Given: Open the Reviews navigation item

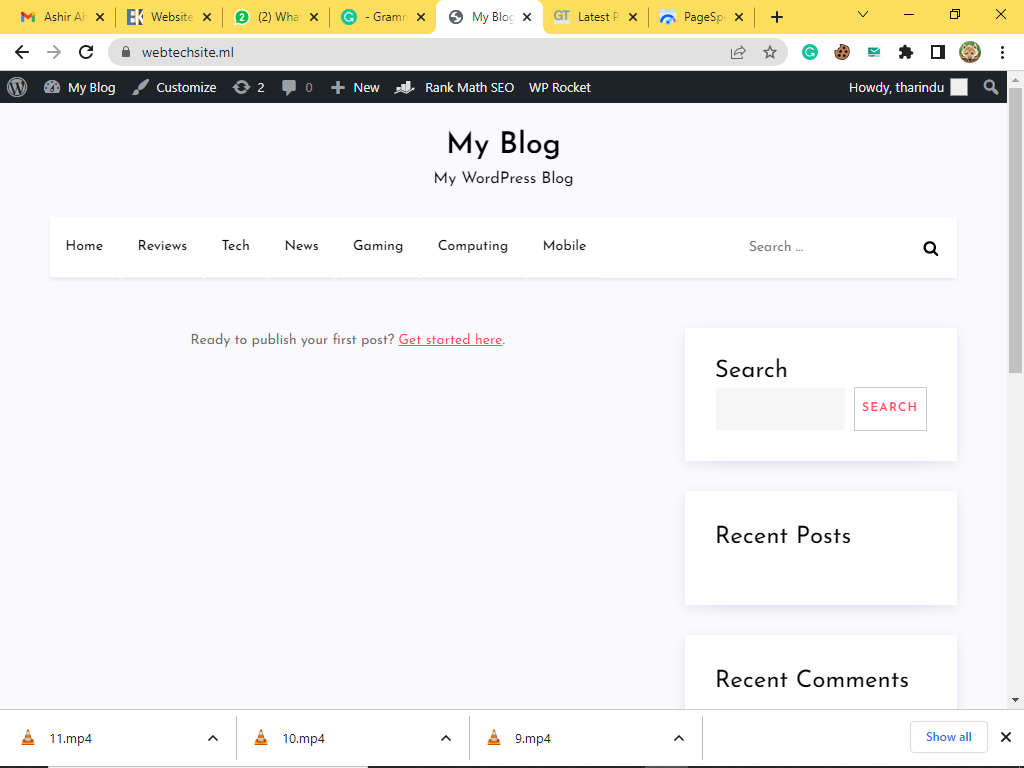Looking at the screenshot, I should coord(162,246).
